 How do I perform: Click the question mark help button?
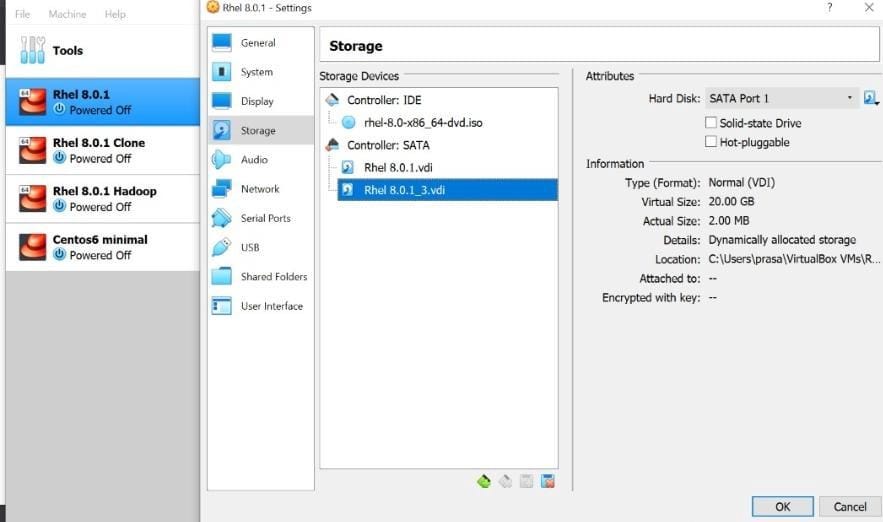point(830,7)
